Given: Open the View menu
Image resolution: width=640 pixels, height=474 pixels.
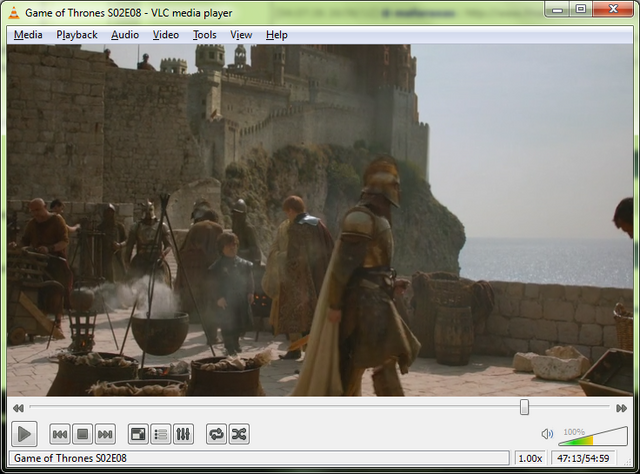Looking at the screenshot, I should [x=241, y=35].
